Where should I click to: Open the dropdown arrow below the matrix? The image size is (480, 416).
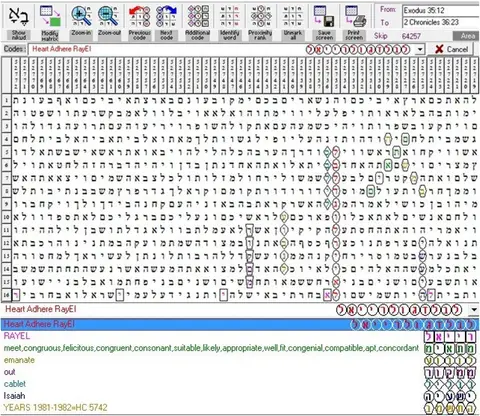(x=474, y=310)
